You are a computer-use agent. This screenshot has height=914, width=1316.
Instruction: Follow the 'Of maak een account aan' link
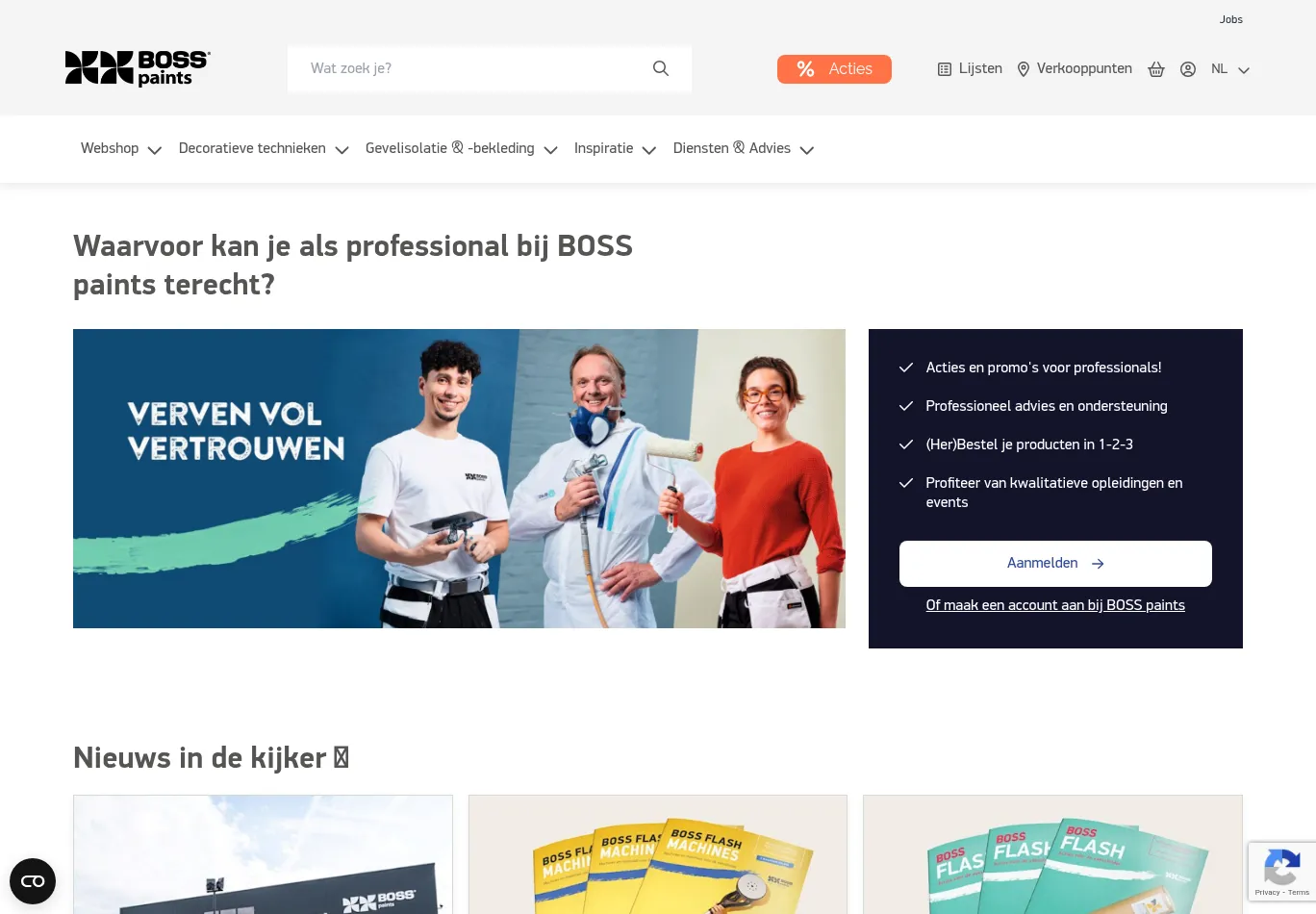[1055, 605]
